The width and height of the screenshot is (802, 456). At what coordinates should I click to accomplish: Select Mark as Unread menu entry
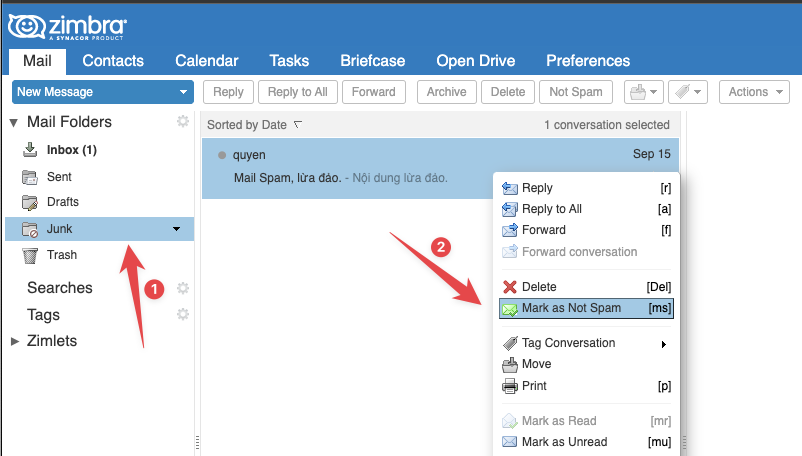point(586,442)
